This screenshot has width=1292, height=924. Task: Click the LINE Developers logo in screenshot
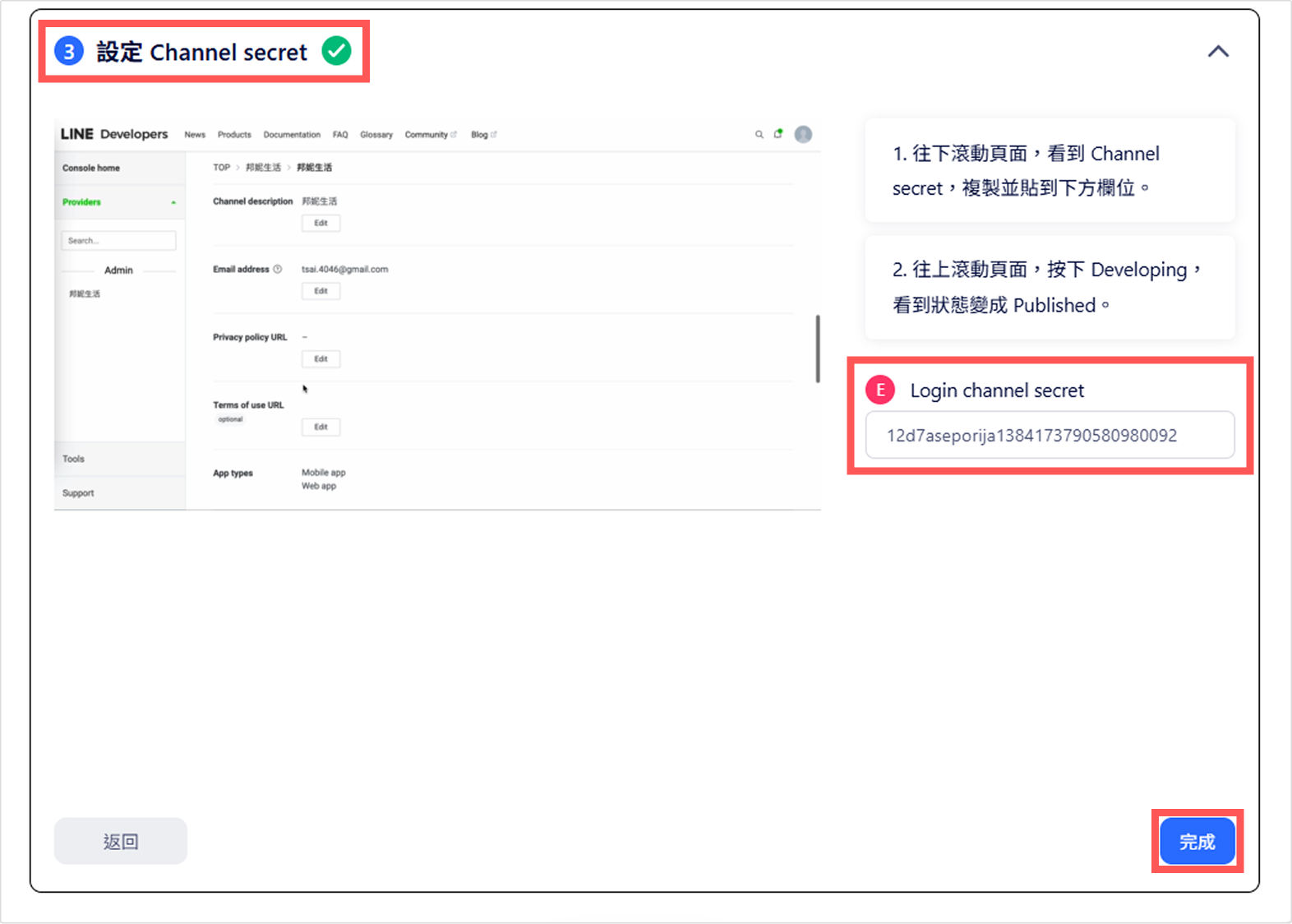pyautogui.click(x=114, y=134)
